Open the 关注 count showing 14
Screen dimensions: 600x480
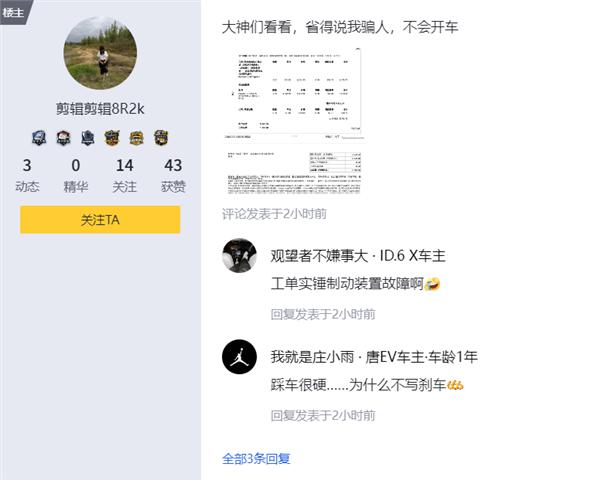(125, 176)
